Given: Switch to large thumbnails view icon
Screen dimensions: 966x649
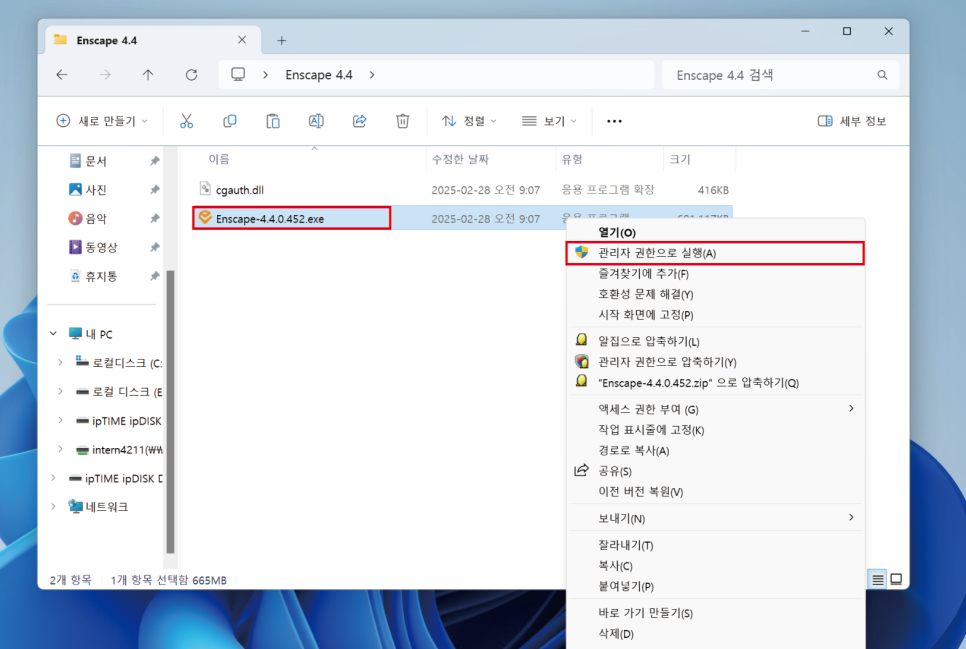Looking at the screenshot, I should [x=896, y=579].
